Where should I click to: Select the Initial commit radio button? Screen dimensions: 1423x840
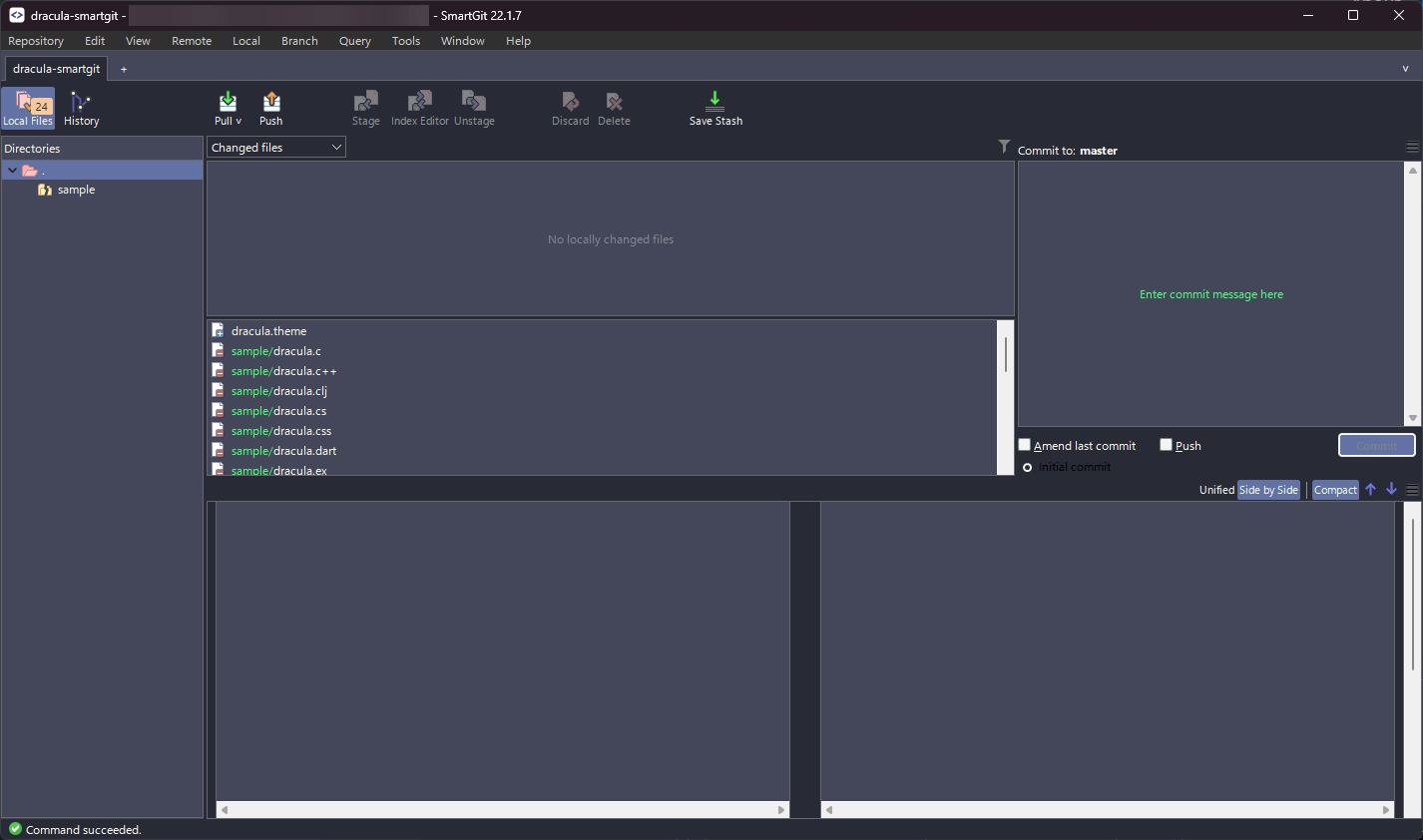tap(1027, 466)
